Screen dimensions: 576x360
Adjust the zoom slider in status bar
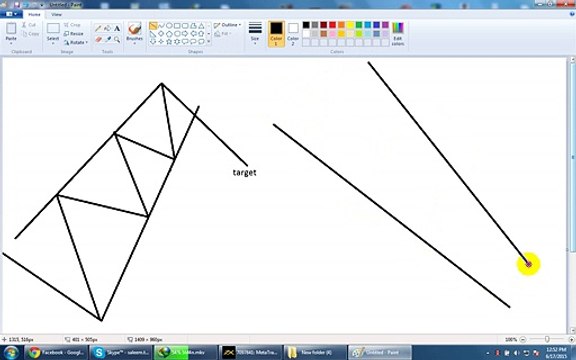tap(547, 339)
